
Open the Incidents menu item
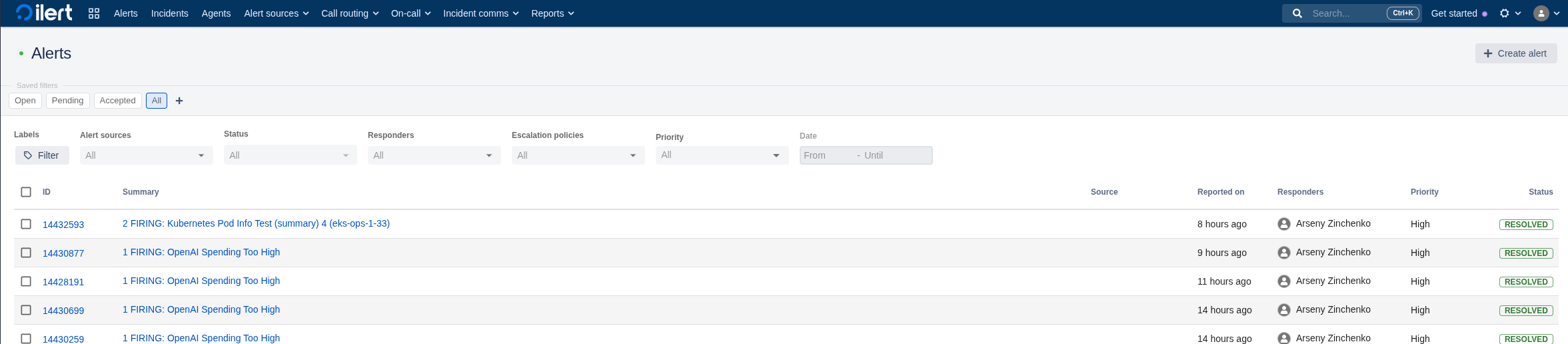pyautogui.click(x=169, y=13)
